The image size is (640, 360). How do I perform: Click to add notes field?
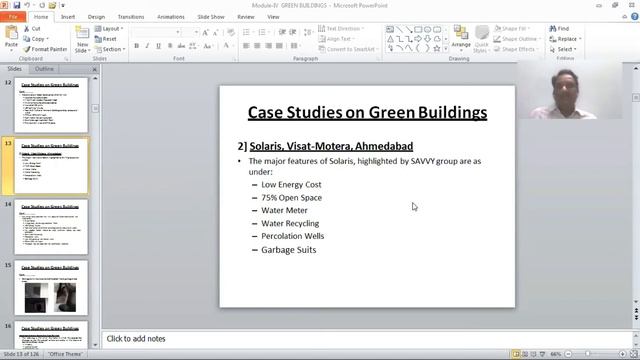[366, 339]
